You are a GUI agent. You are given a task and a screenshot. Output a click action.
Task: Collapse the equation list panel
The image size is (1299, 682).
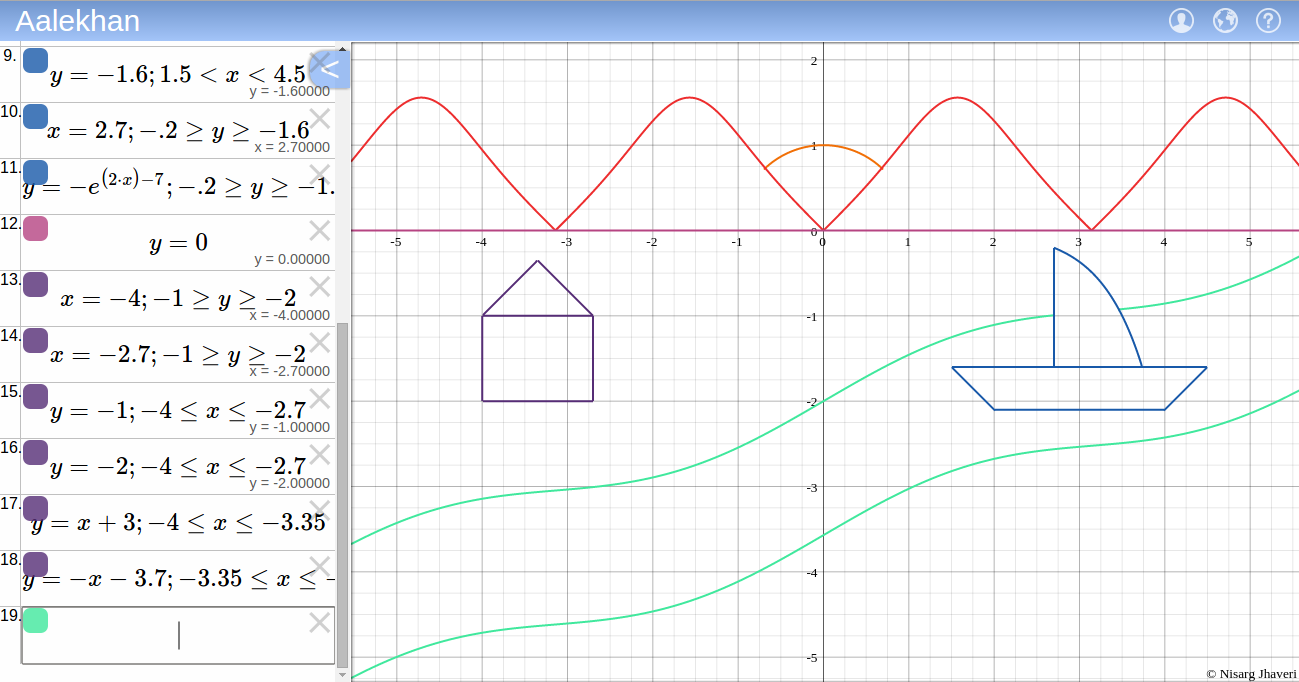point(329,69)
